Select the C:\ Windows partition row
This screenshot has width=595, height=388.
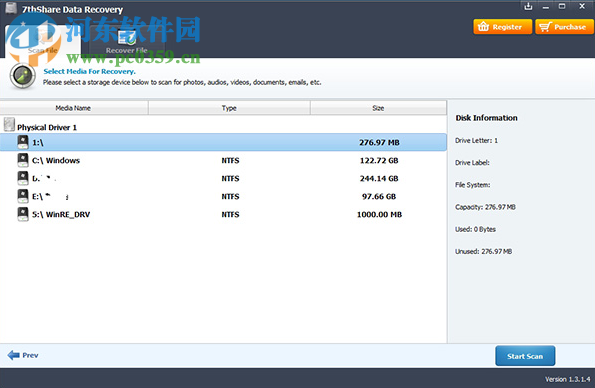coord(223,160)
